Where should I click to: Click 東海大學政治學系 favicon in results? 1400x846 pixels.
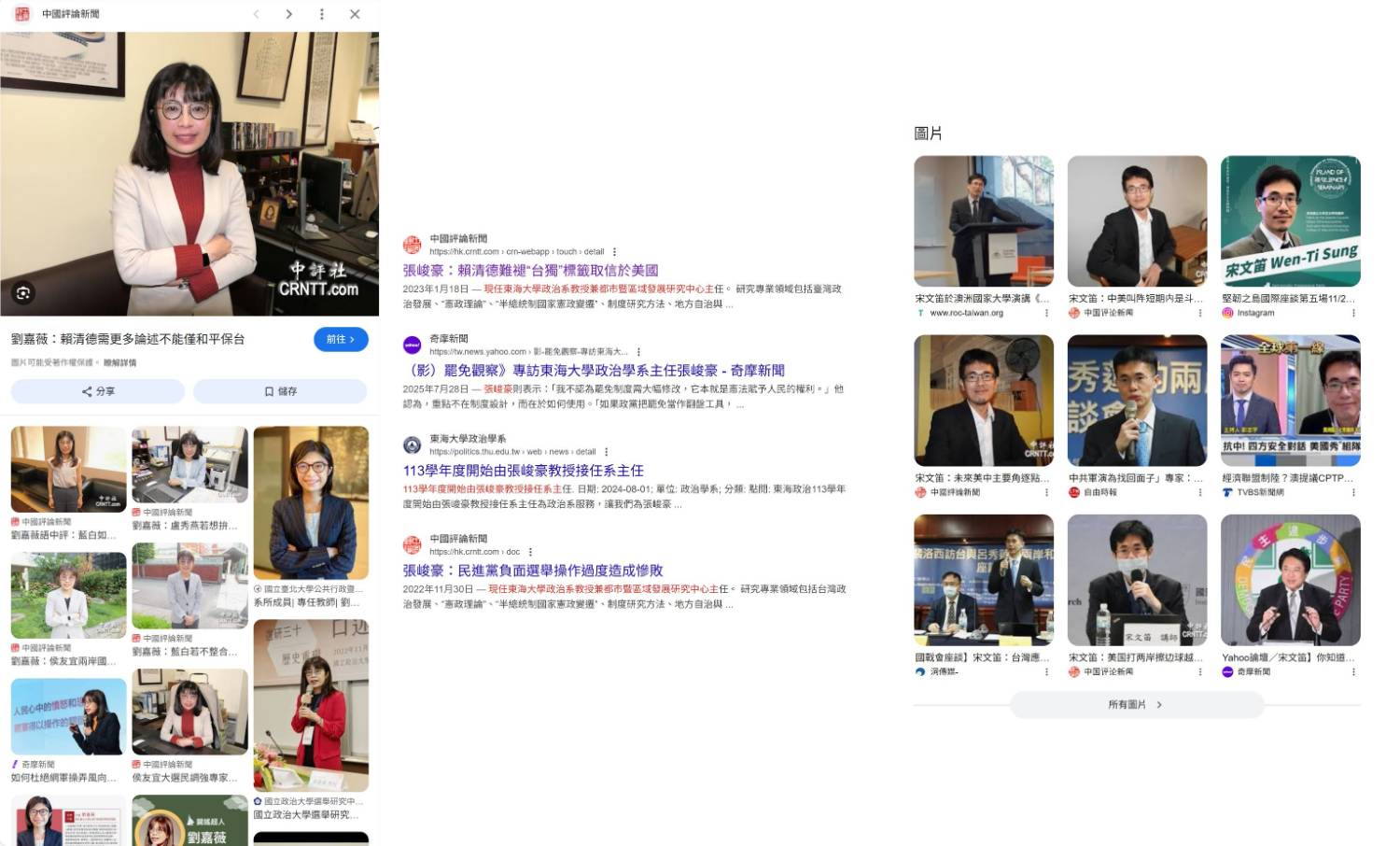tap(412, 444)
